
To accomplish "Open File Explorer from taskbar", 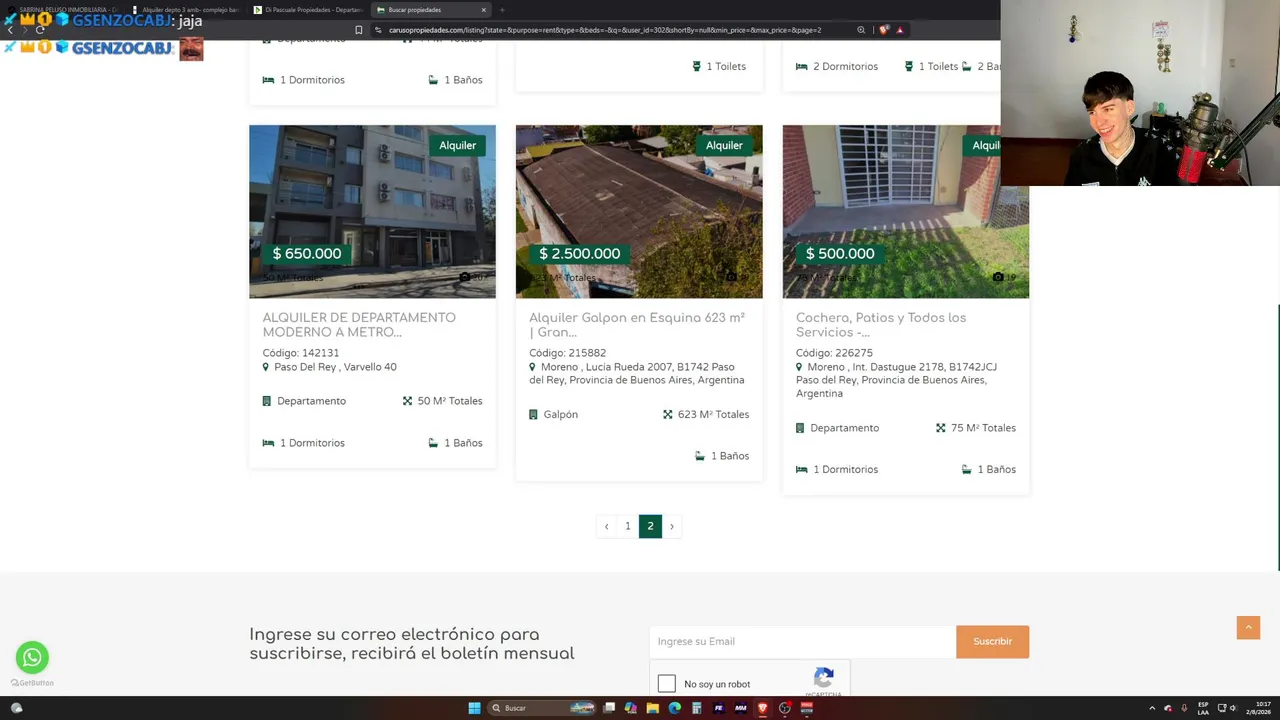I will point(653,708).
